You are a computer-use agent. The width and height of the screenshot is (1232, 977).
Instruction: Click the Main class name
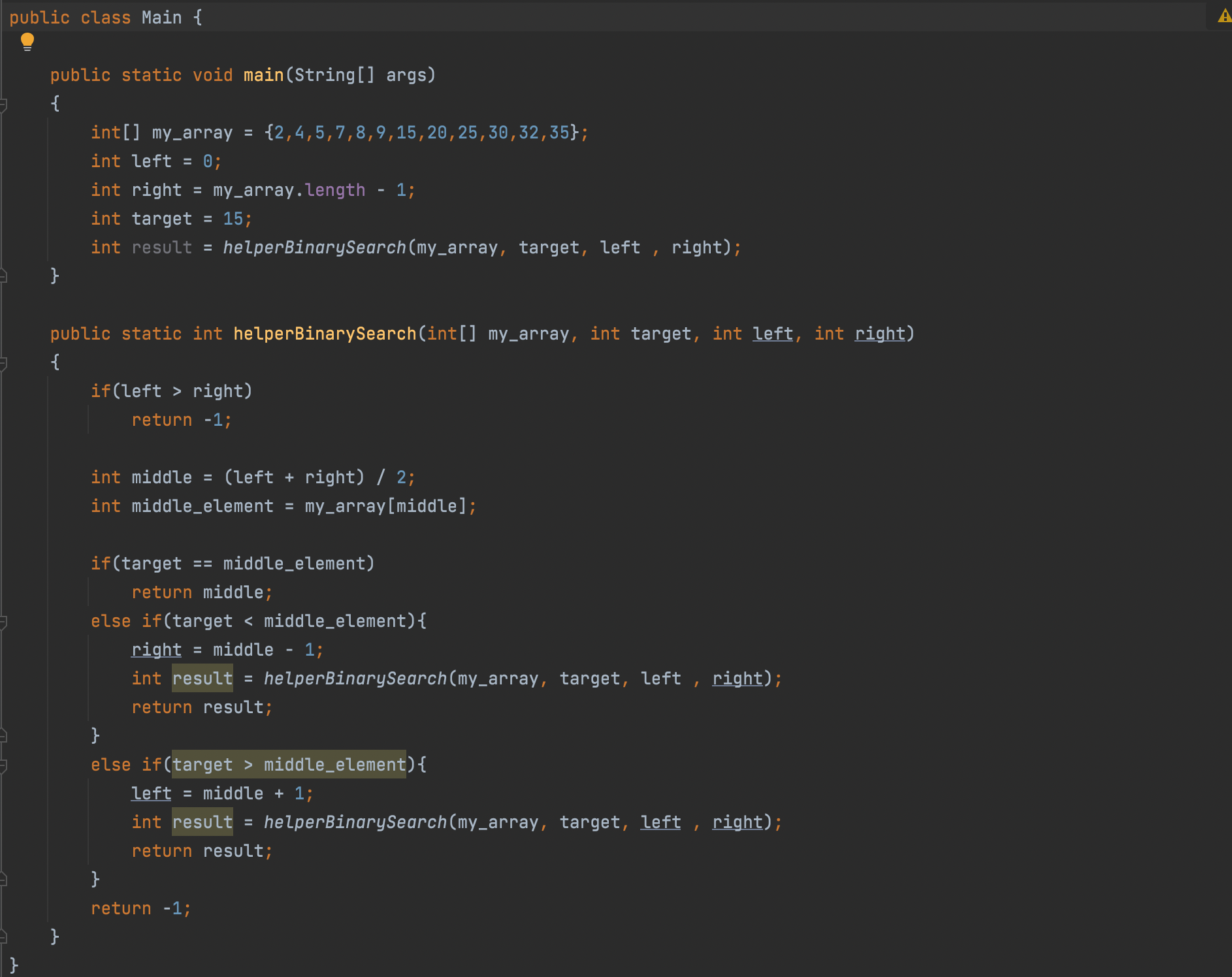[161, 18]
